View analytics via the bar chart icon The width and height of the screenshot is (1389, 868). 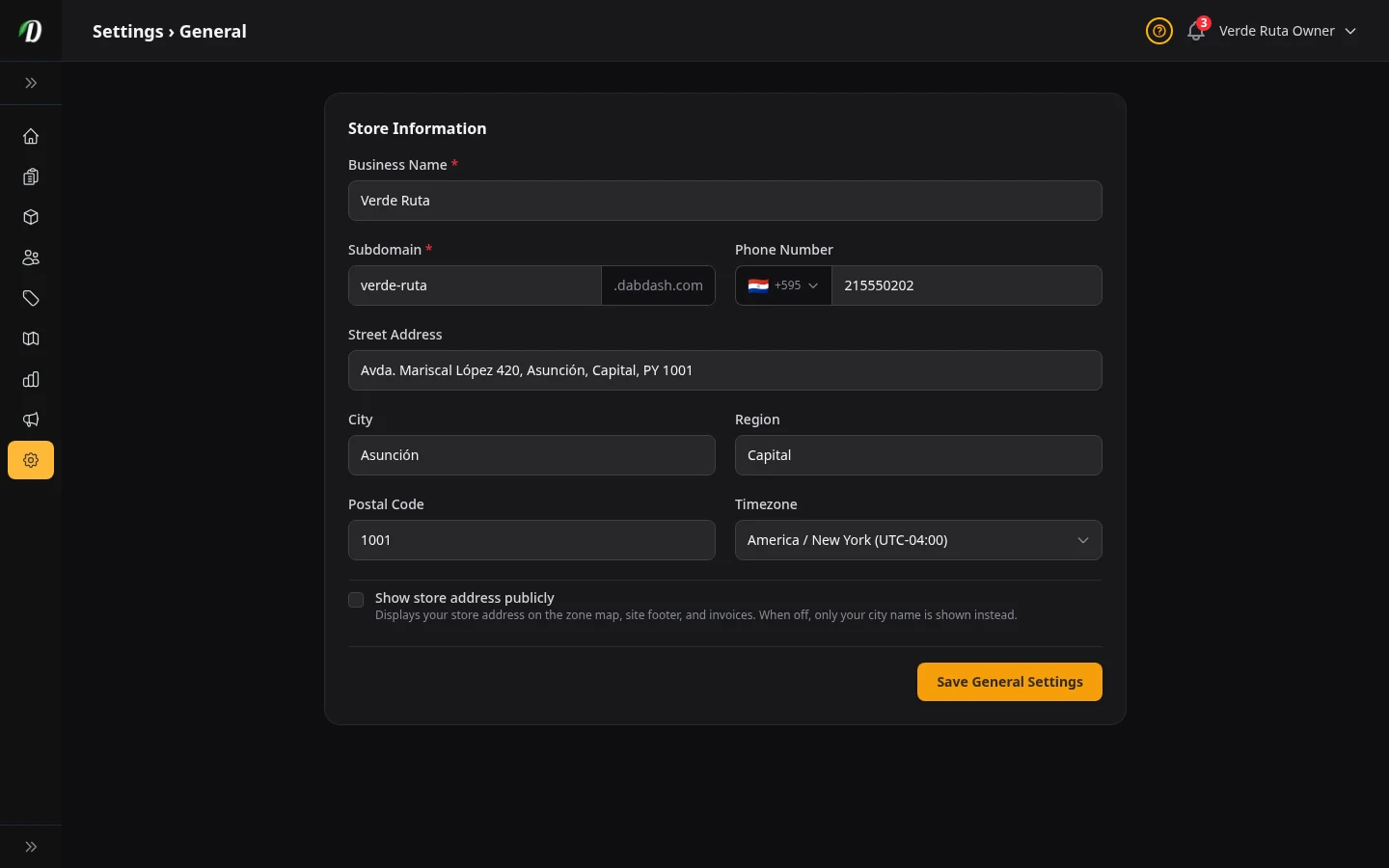pos(31,379)
